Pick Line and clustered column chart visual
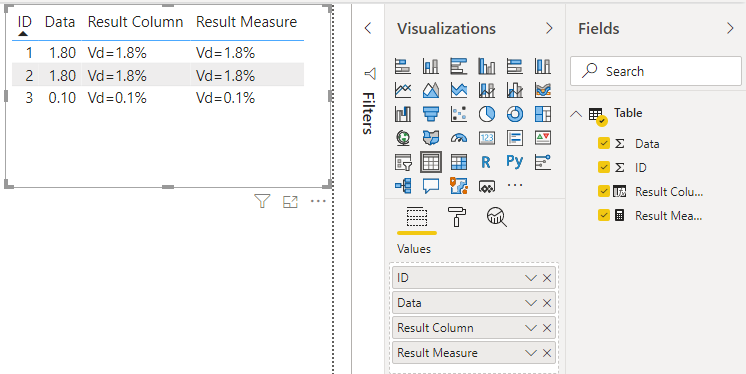The image size is (746, 374). click(x=515, y=90)
